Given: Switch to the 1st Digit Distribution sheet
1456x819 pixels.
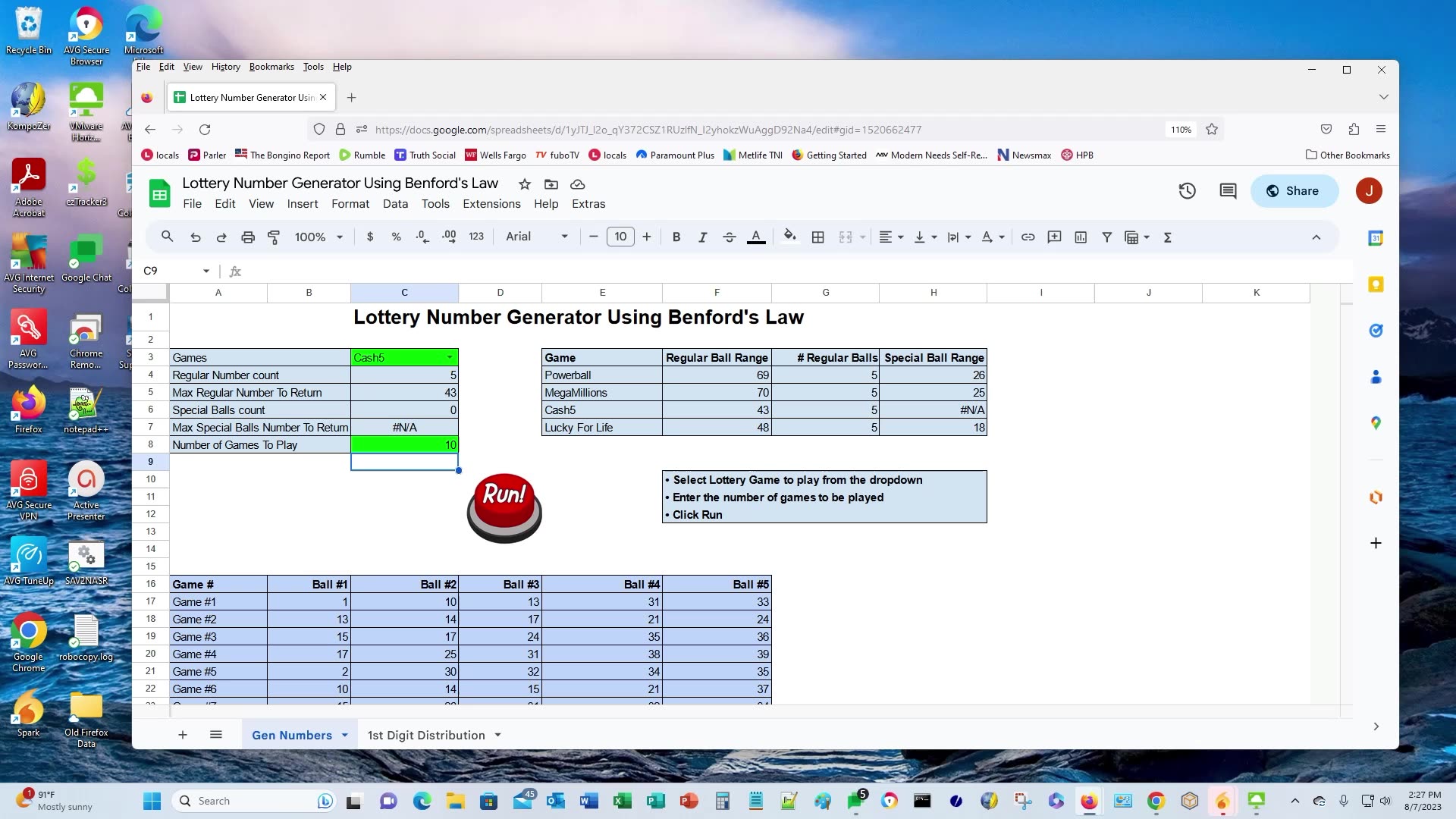Looking at the screenshot, I should tap(425, 735).
